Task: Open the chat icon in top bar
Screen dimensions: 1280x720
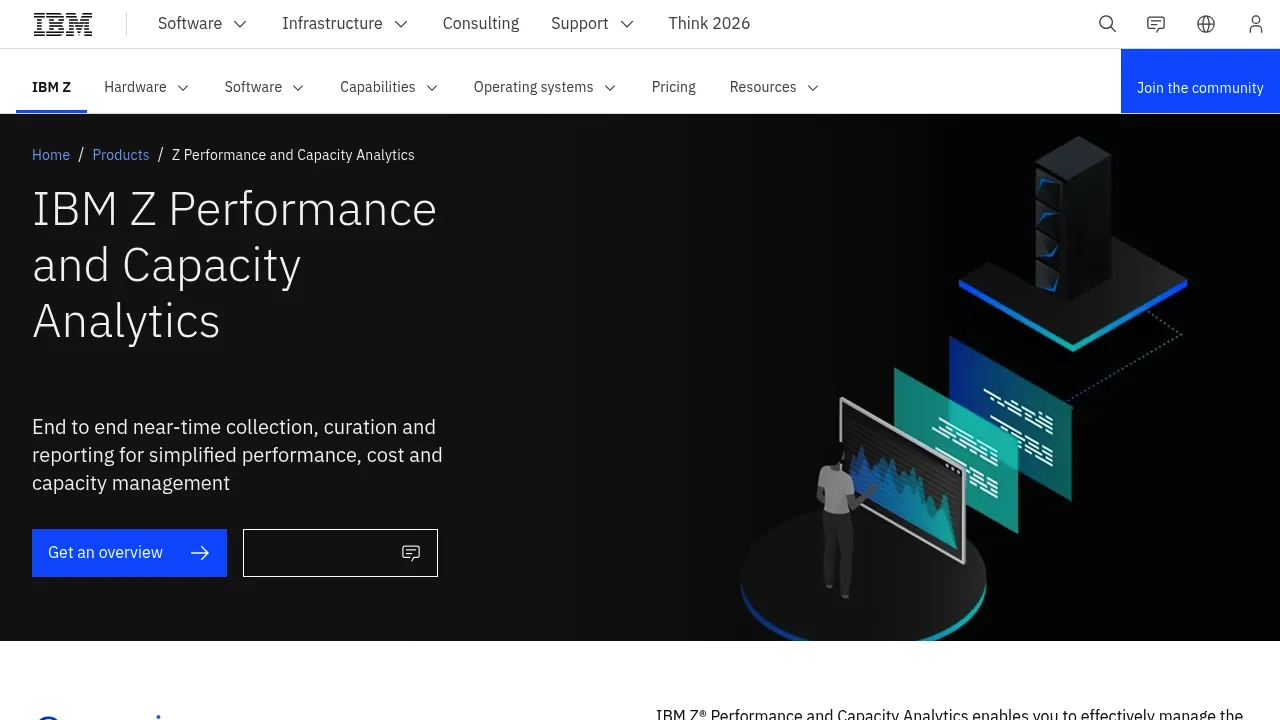Action: pyautogui.click(x=1156, y=24)
